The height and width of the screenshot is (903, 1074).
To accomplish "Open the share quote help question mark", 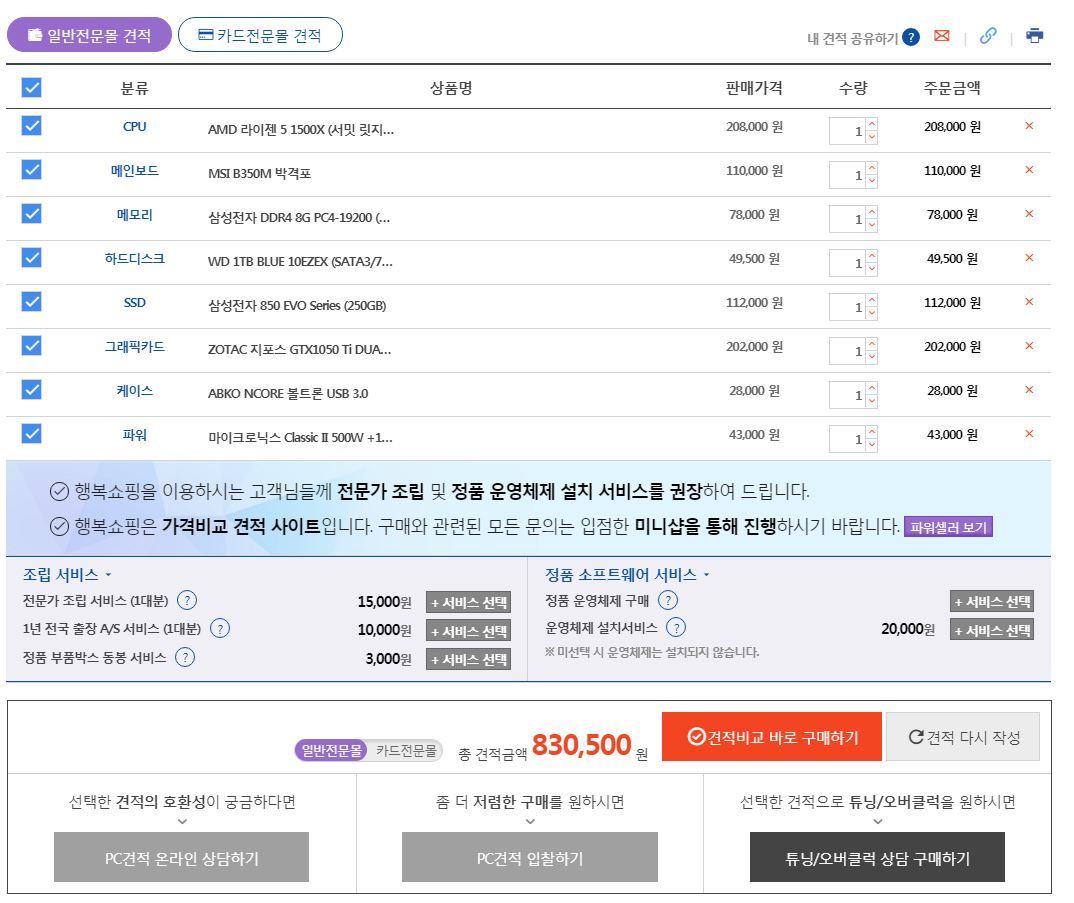I will pyautogui.click(x=910, y=37).
